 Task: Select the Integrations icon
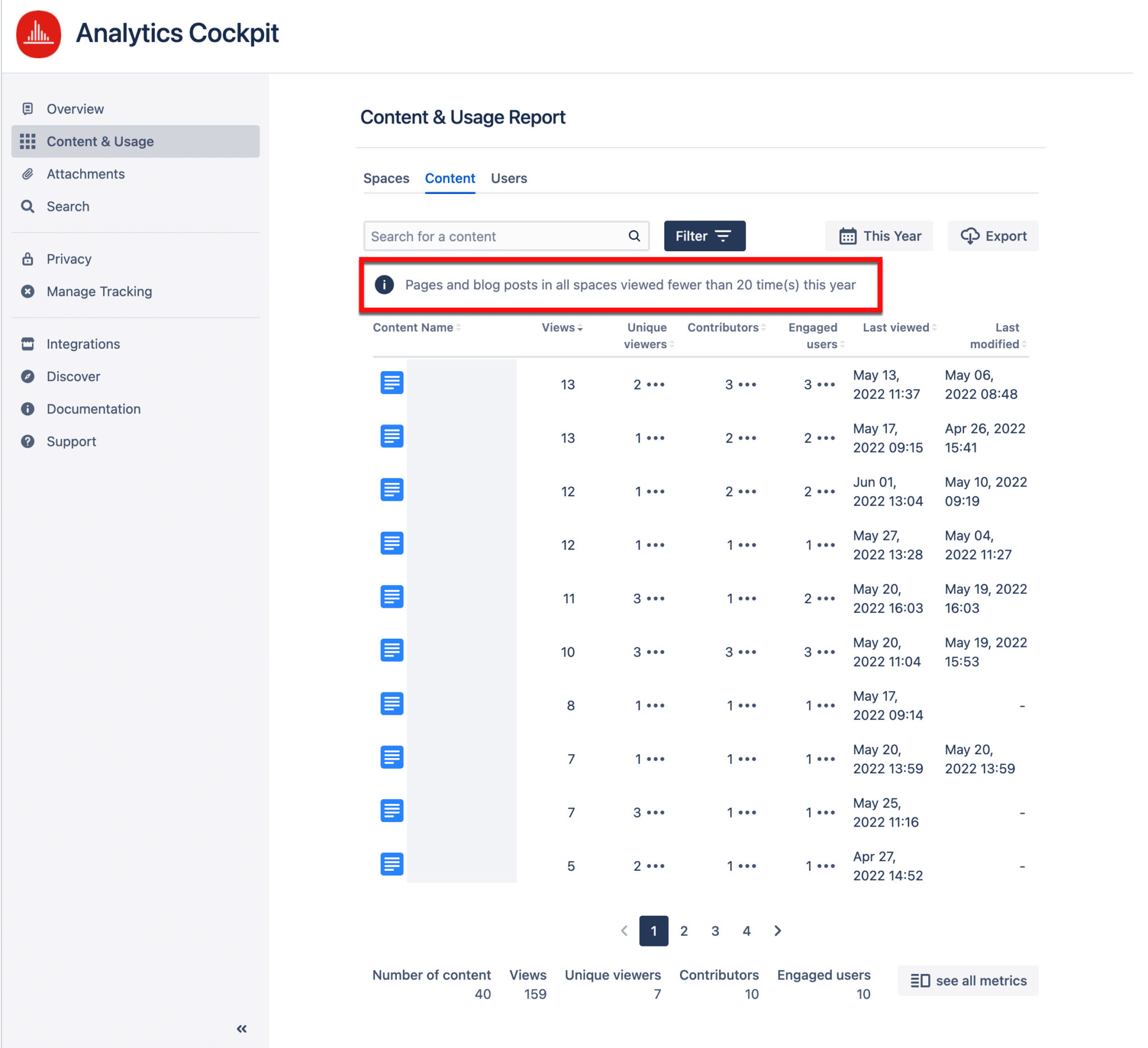28,344
